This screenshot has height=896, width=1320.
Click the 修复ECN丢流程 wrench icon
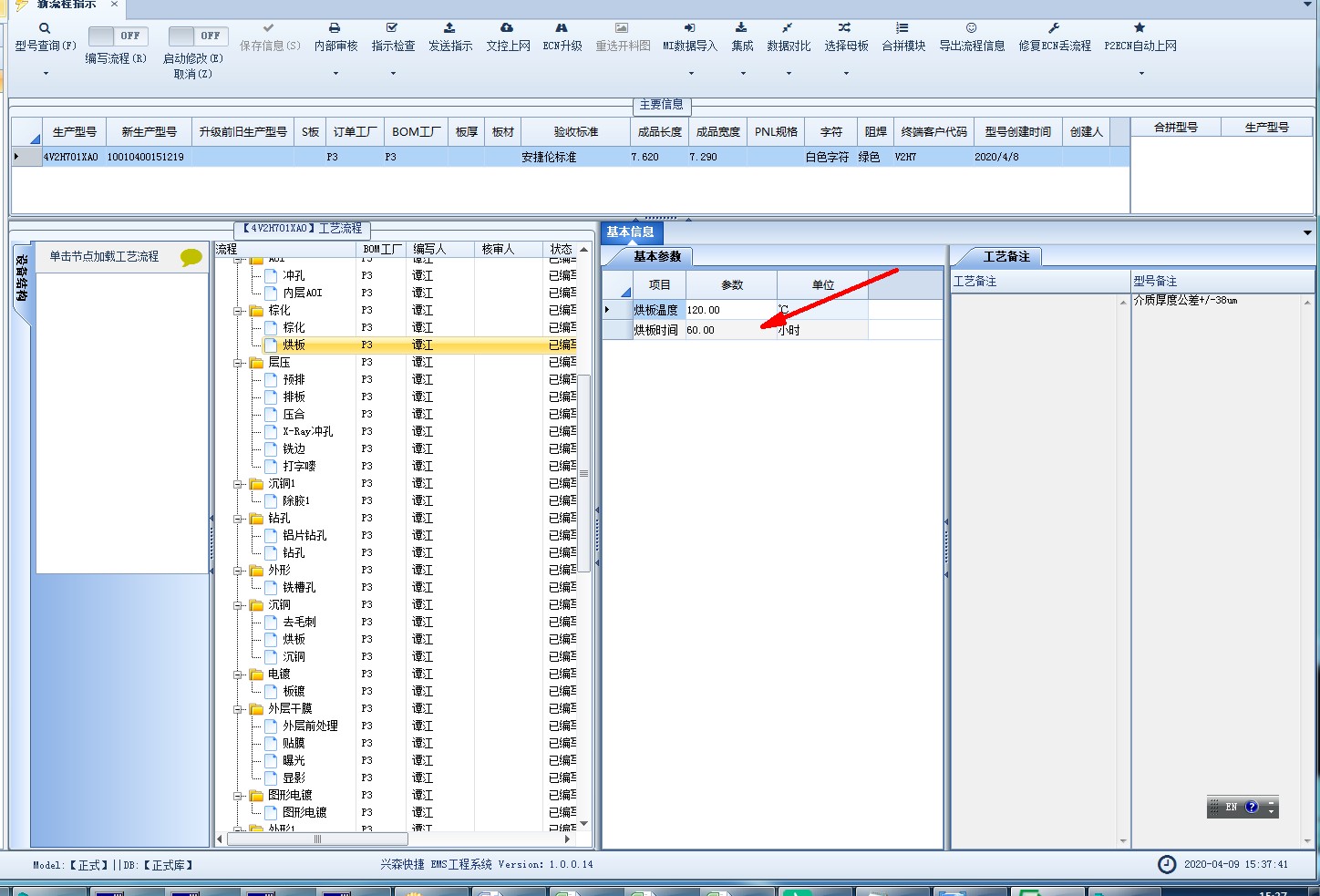coord(1054,28)
